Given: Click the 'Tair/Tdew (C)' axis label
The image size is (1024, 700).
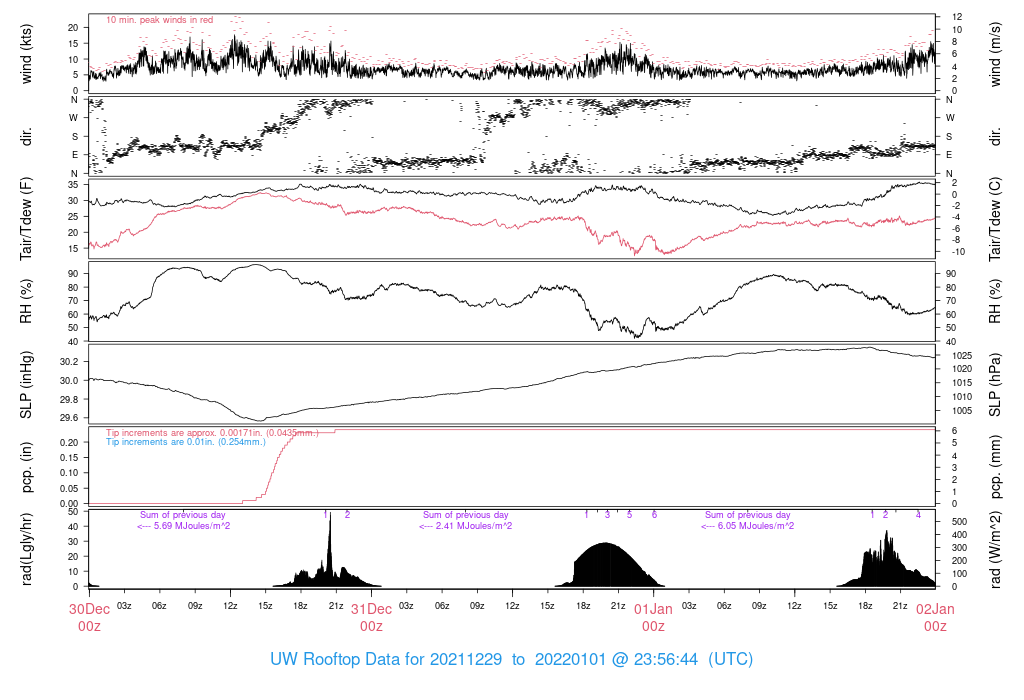Looking at the screenshot, I should [x=995, y=219].
